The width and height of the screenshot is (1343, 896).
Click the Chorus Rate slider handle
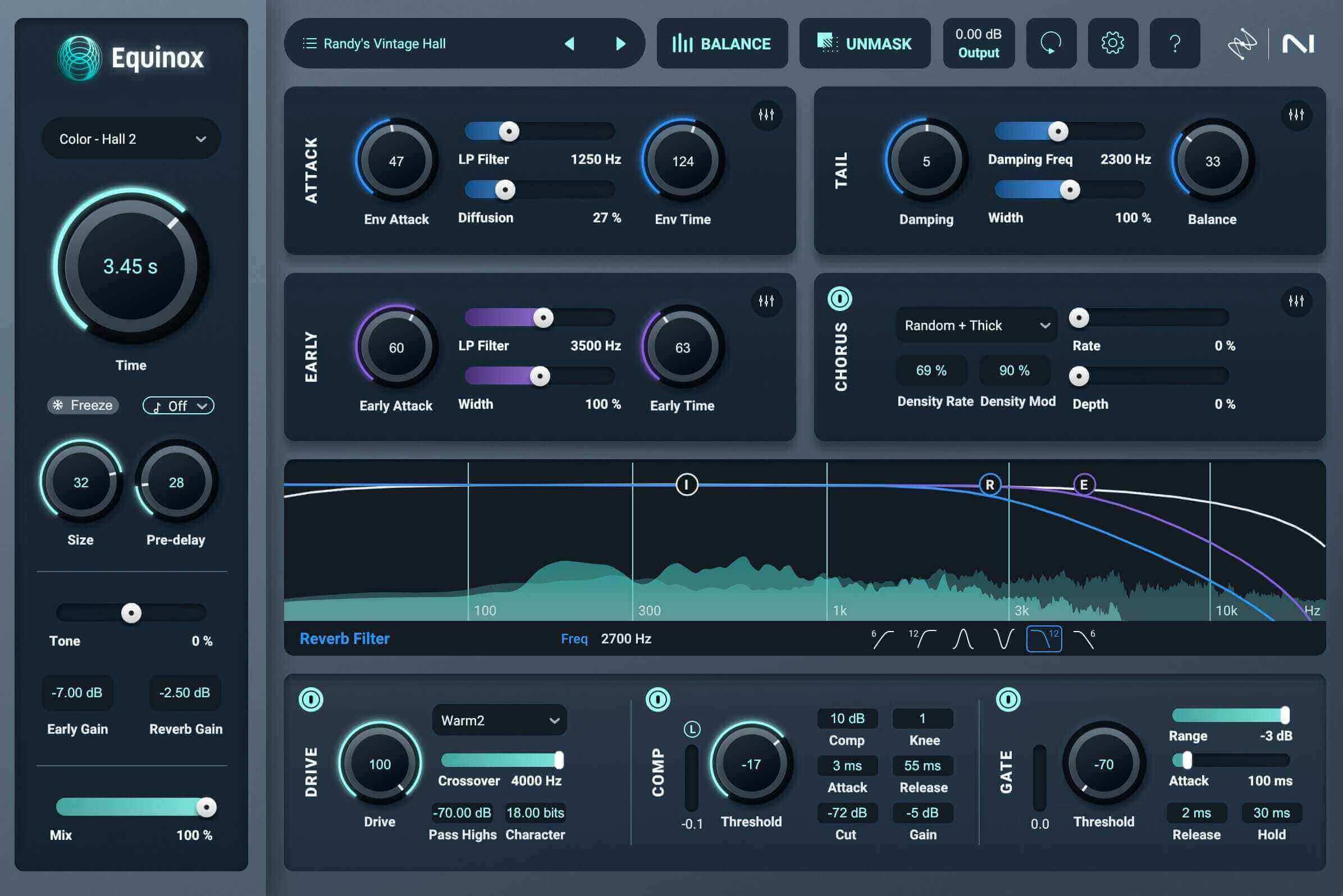[1079, 318]
